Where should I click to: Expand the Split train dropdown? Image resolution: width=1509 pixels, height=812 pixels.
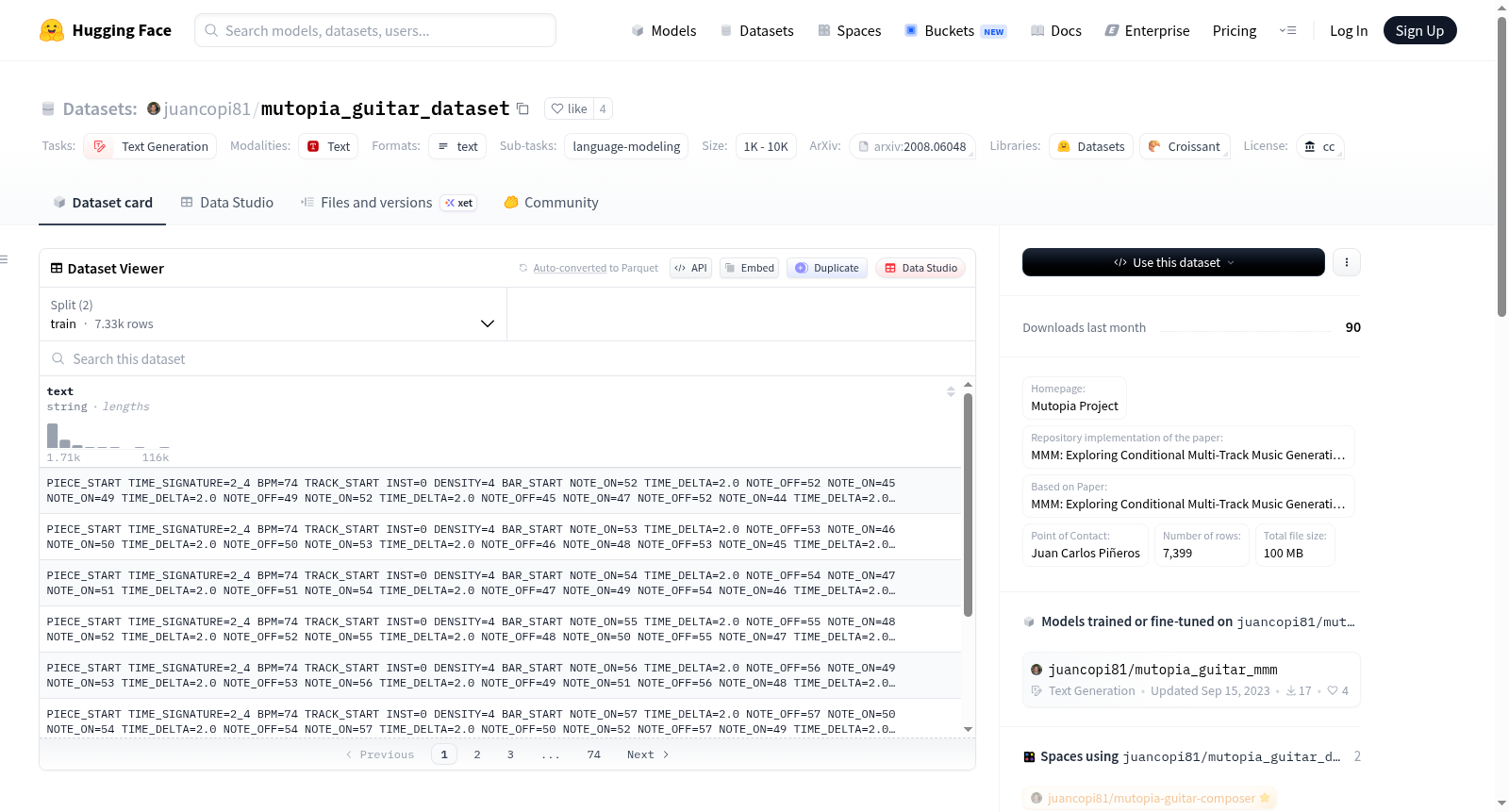point(273,314)
